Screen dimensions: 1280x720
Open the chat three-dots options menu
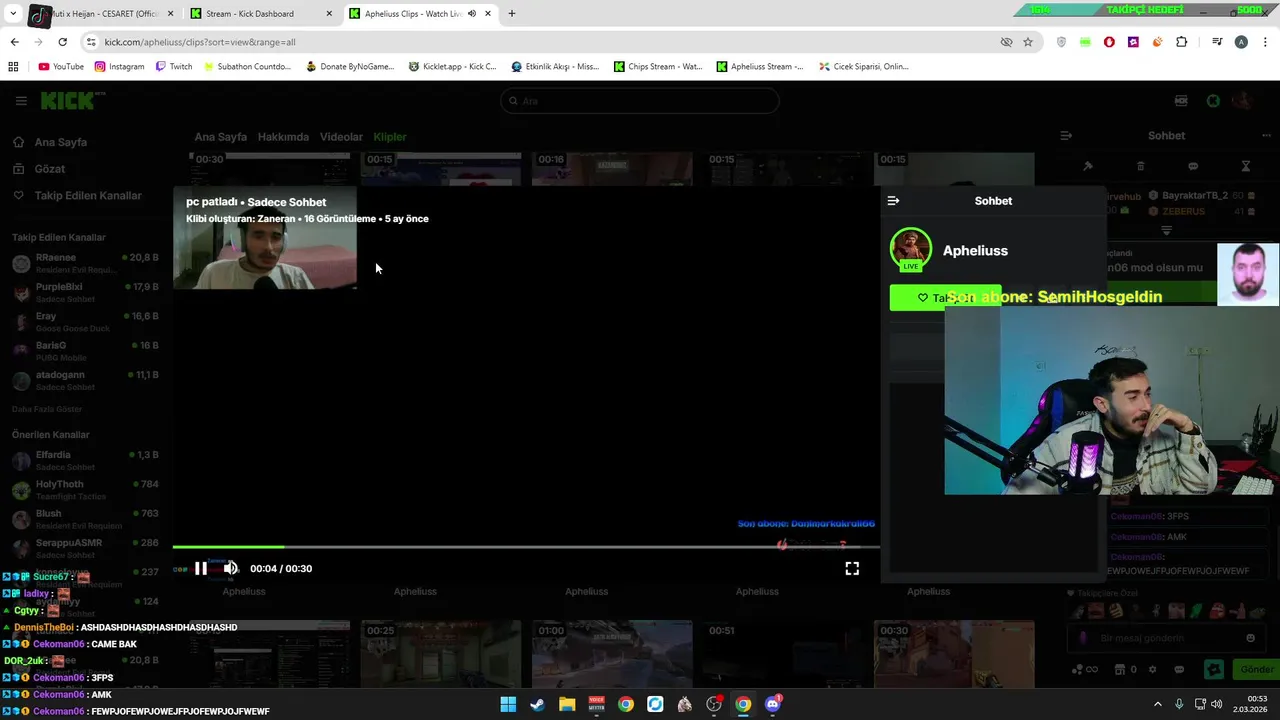tap(1267, 136)
